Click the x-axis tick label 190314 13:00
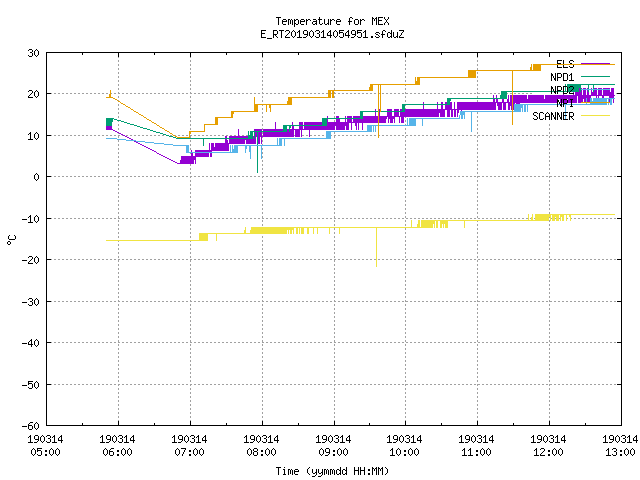The width and height of the screenshot is (640, 480). (620, 446)
